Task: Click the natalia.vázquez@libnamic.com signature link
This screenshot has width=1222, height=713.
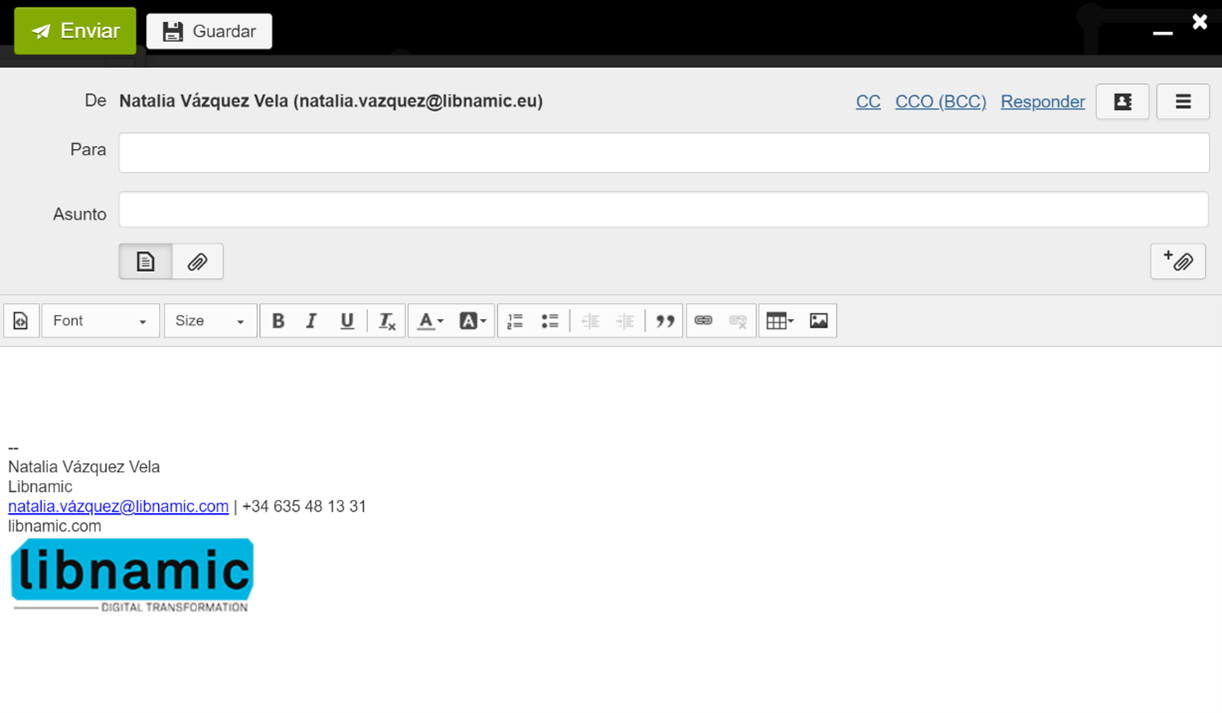Action: click(118, 506)
